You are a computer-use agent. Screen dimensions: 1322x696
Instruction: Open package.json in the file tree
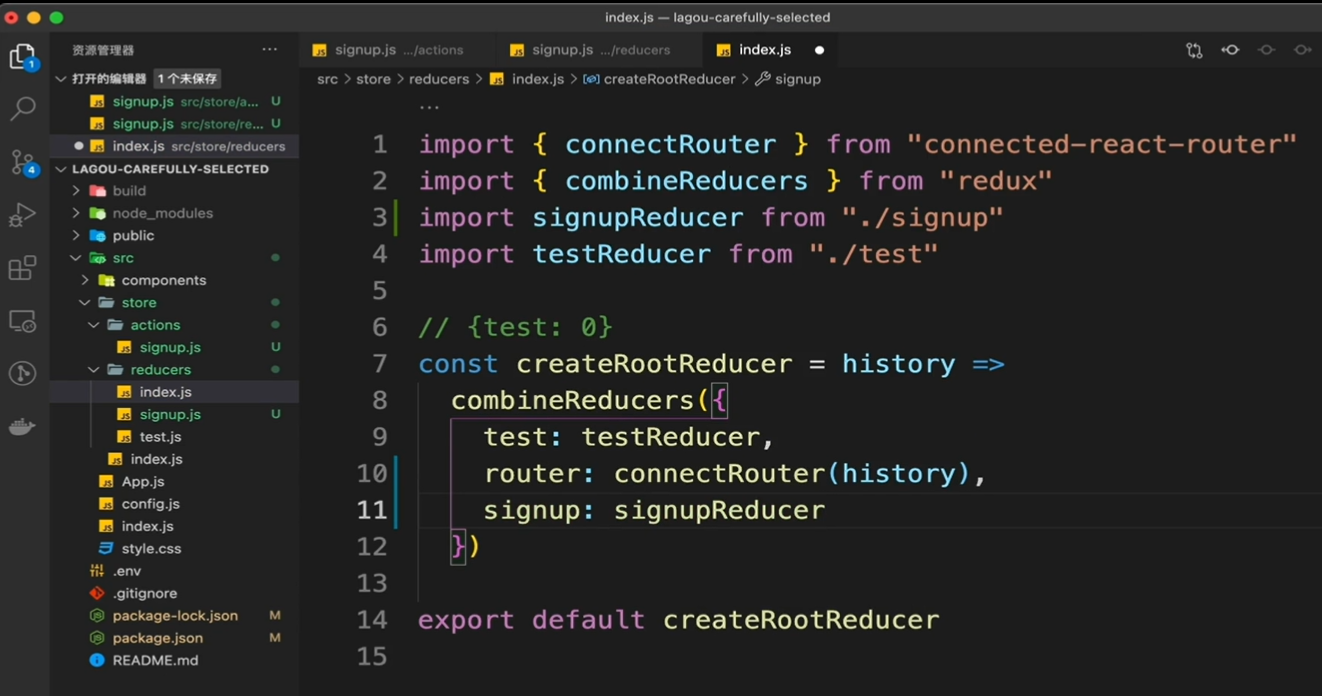[157, 638]
